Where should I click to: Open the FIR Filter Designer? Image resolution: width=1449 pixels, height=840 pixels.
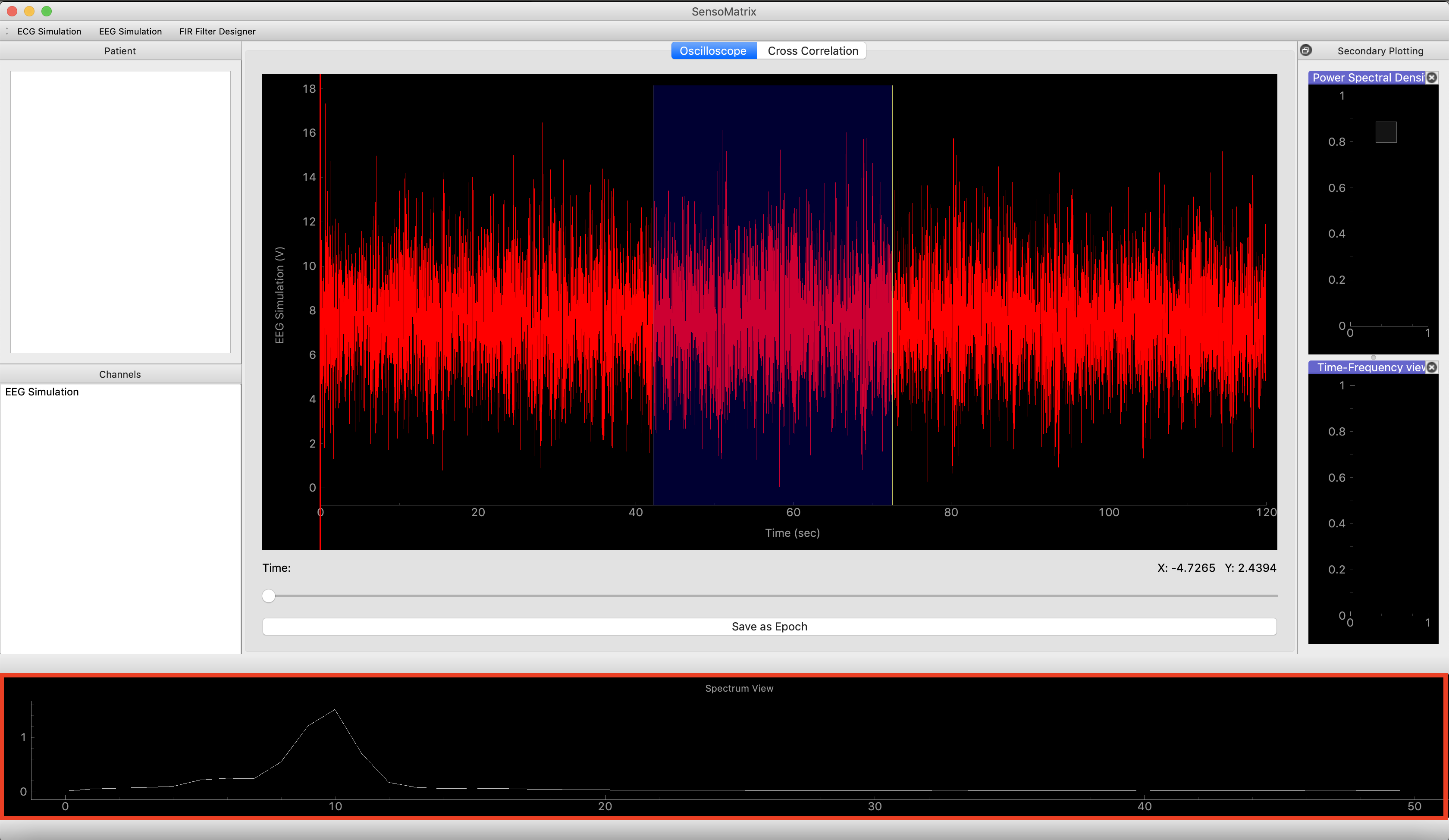(217, 31)
